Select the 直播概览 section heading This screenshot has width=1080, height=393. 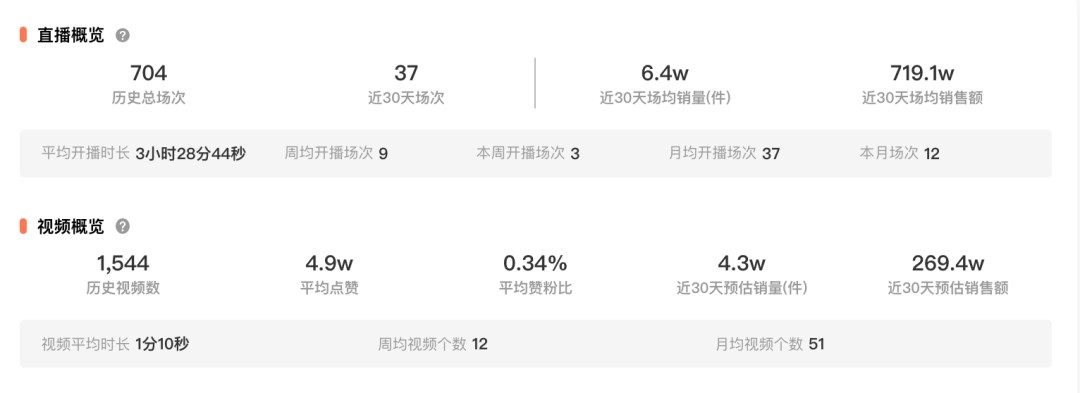pos(71,35)
